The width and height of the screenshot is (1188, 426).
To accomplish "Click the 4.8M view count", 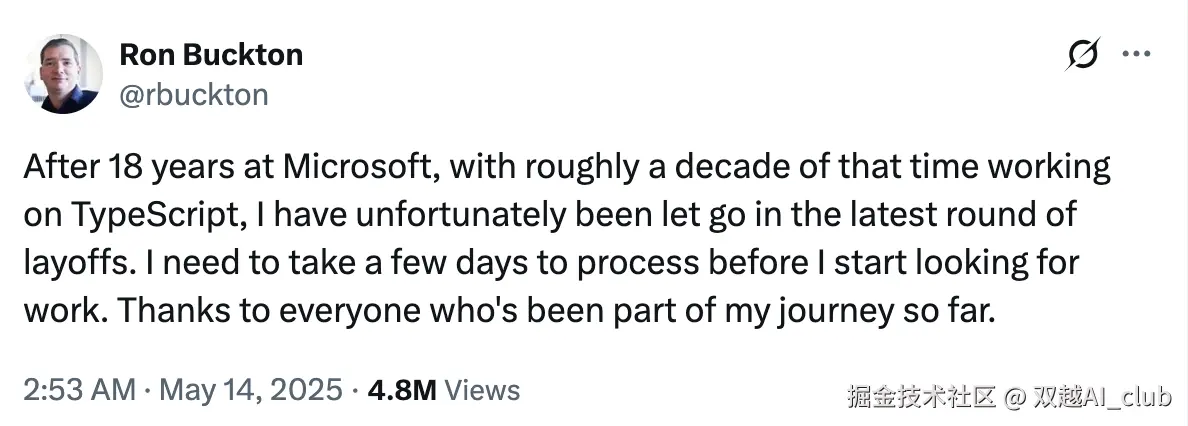I will (402, 389).
